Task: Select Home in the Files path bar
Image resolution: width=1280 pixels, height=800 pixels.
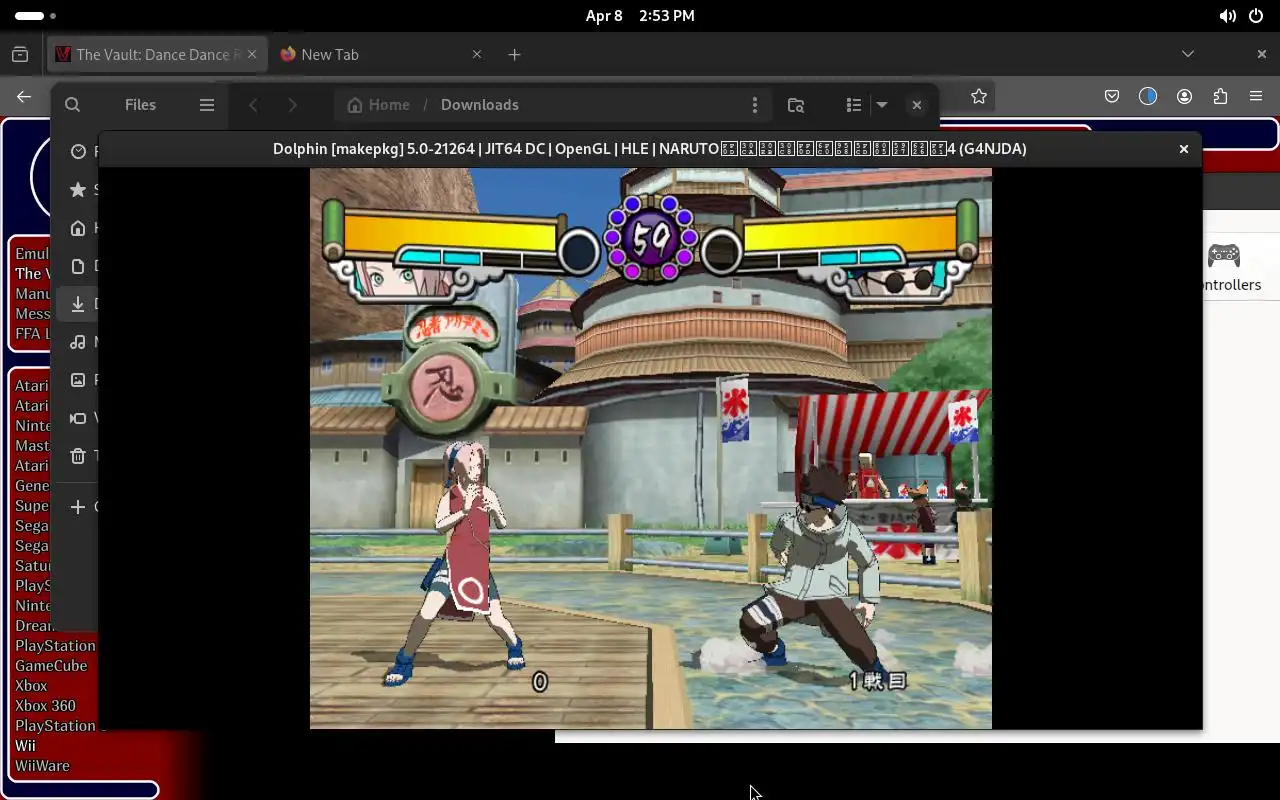Action: pos(378,105)
